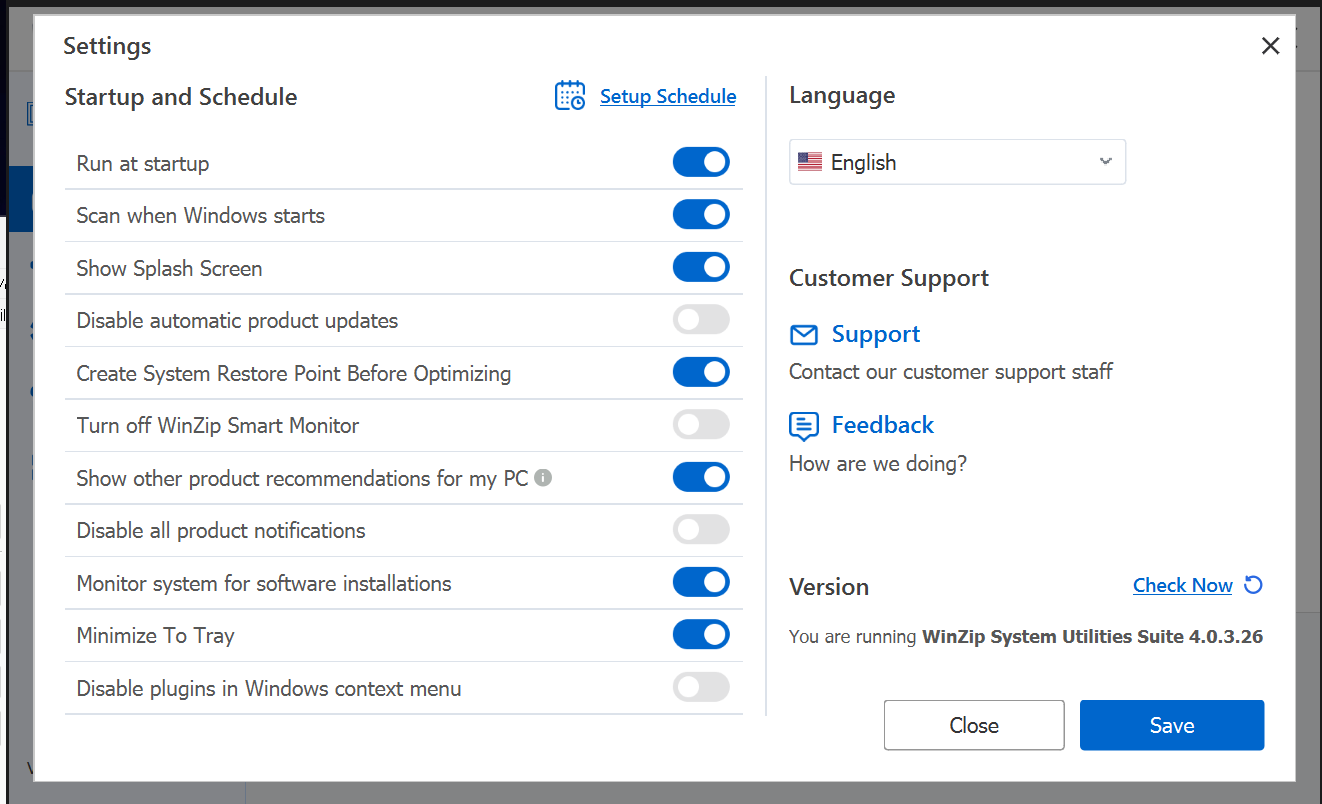
Task: Click the Feedback speech bubble icon
Action: click(804, 426)
